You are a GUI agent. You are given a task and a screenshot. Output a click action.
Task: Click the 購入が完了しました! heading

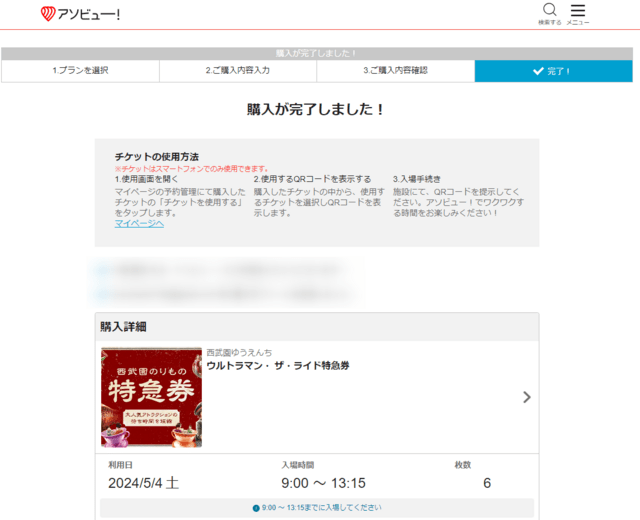click(x=315, y=109)
